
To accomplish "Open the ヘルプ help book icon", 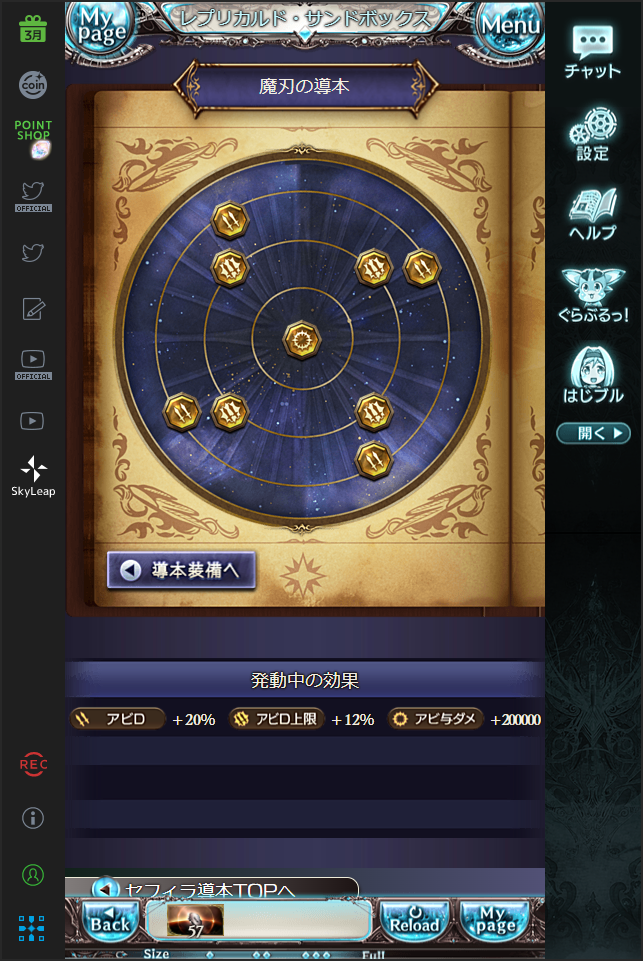I will (592, 214).
